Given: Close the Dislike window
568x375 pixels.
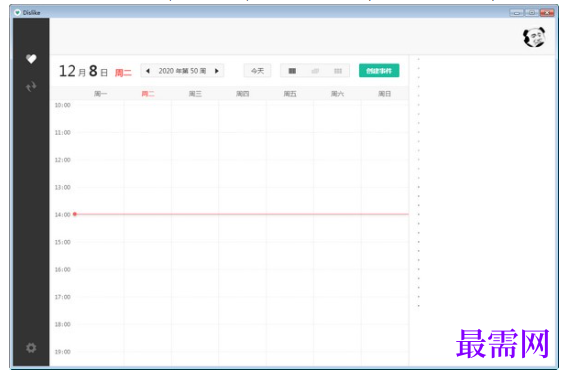Looking at the screenshot, I should (x=547, y=13).
